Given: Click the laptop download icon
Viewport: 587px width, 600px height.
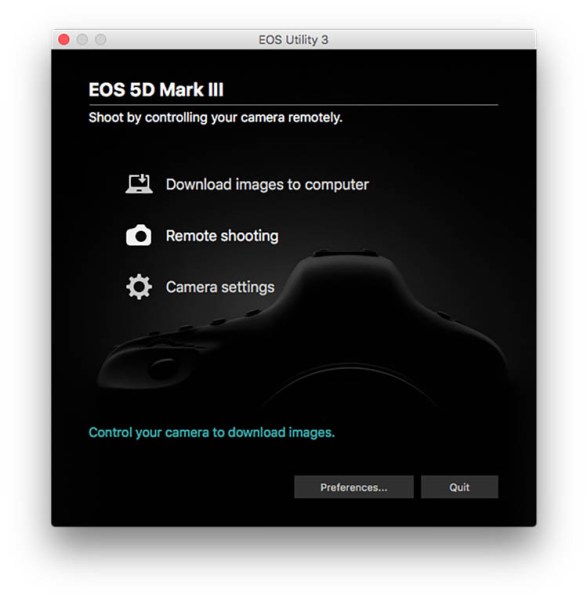Looking at the screenshot, I should (x=139, y=184).
